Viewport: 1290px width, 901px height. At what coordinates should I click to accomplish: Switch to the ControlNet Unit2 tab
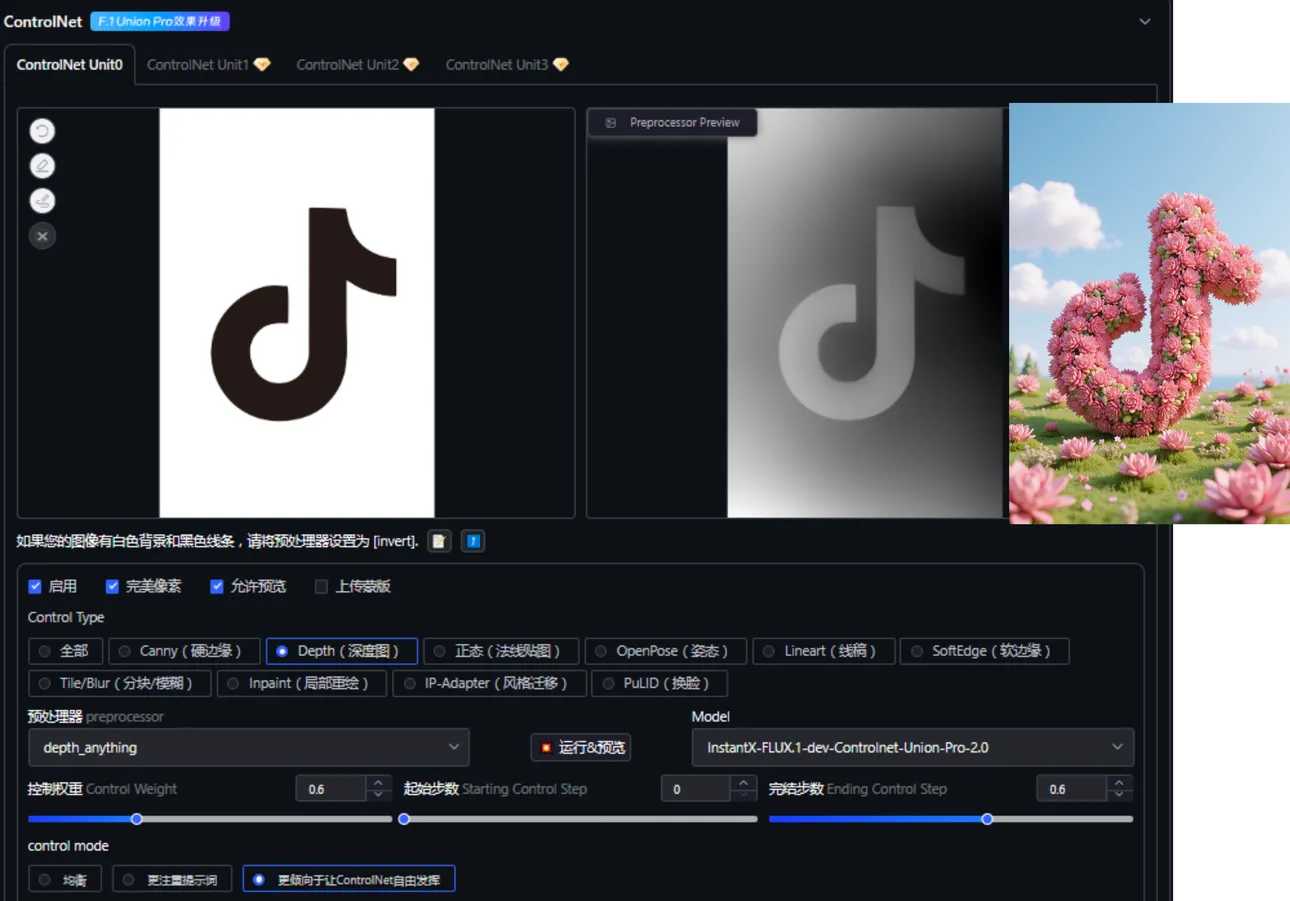pyautogui.click(x=358, y=64)
